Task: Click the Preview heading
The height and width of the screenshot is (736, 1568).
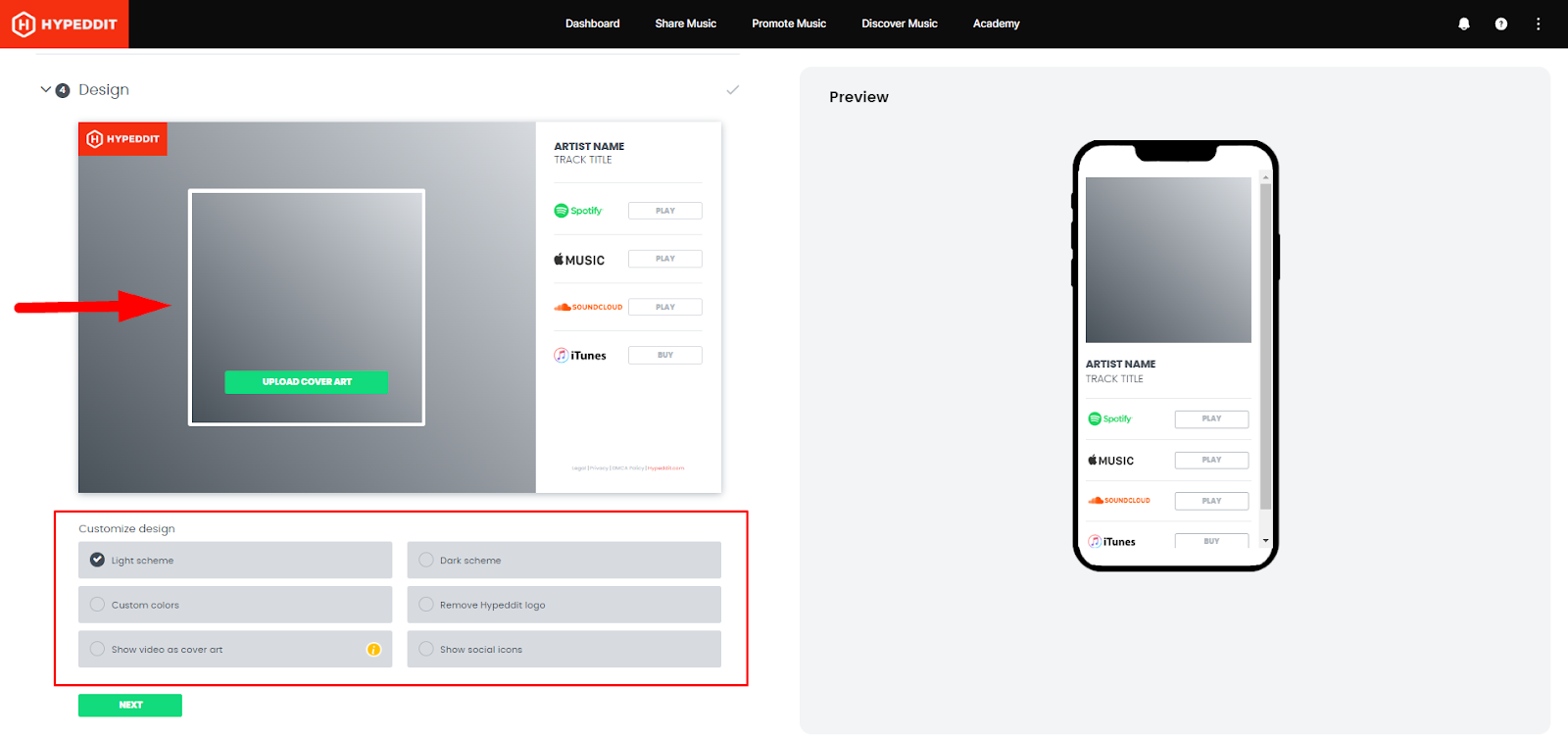Action: 858,97
